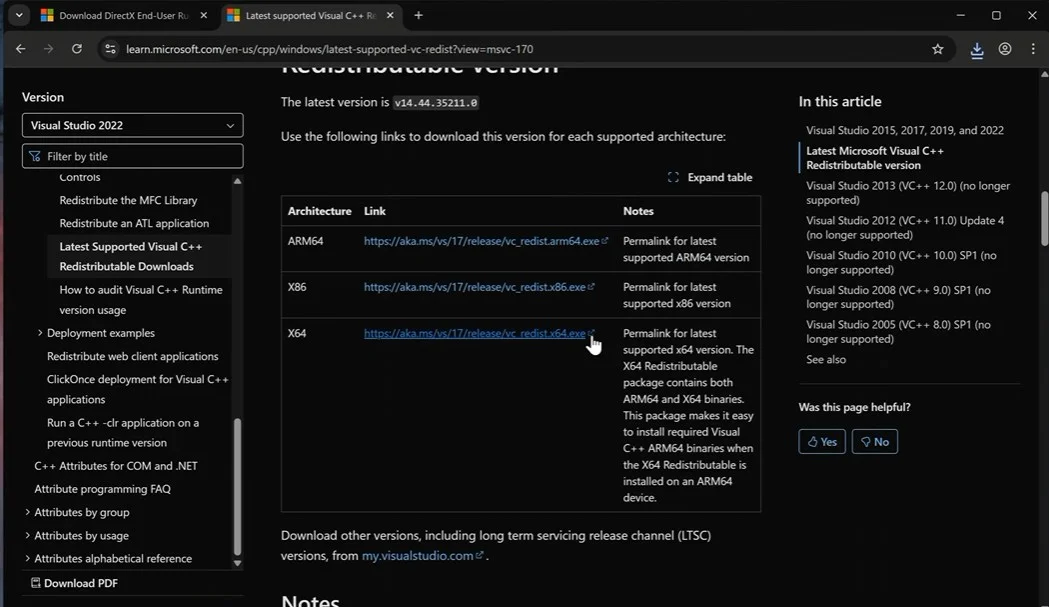Click the Architecture column header
This screenshot has height=607, width=1049.
(x=319, y=211)
